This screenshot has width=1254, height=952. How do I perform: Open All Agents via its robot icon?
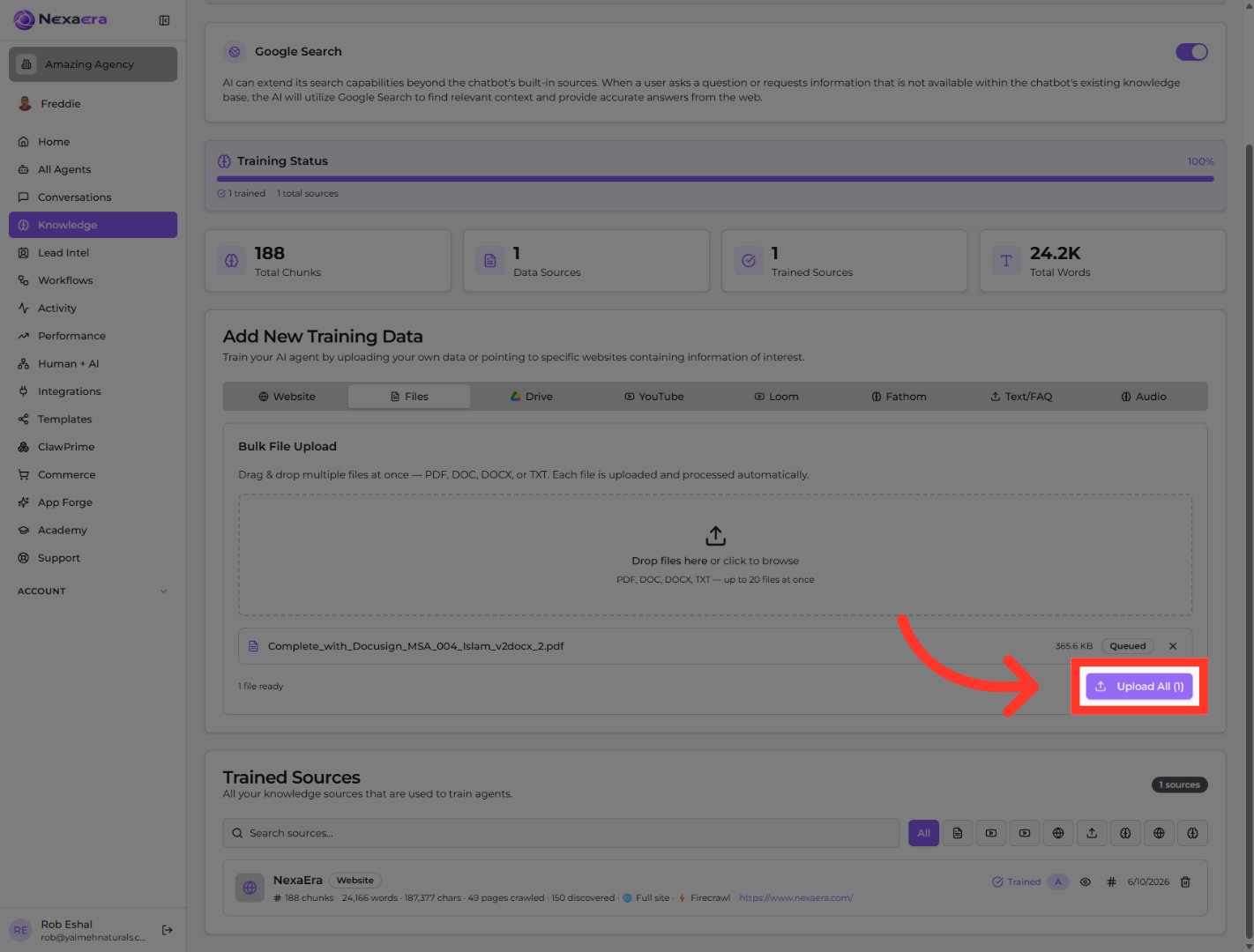[24, 169]
